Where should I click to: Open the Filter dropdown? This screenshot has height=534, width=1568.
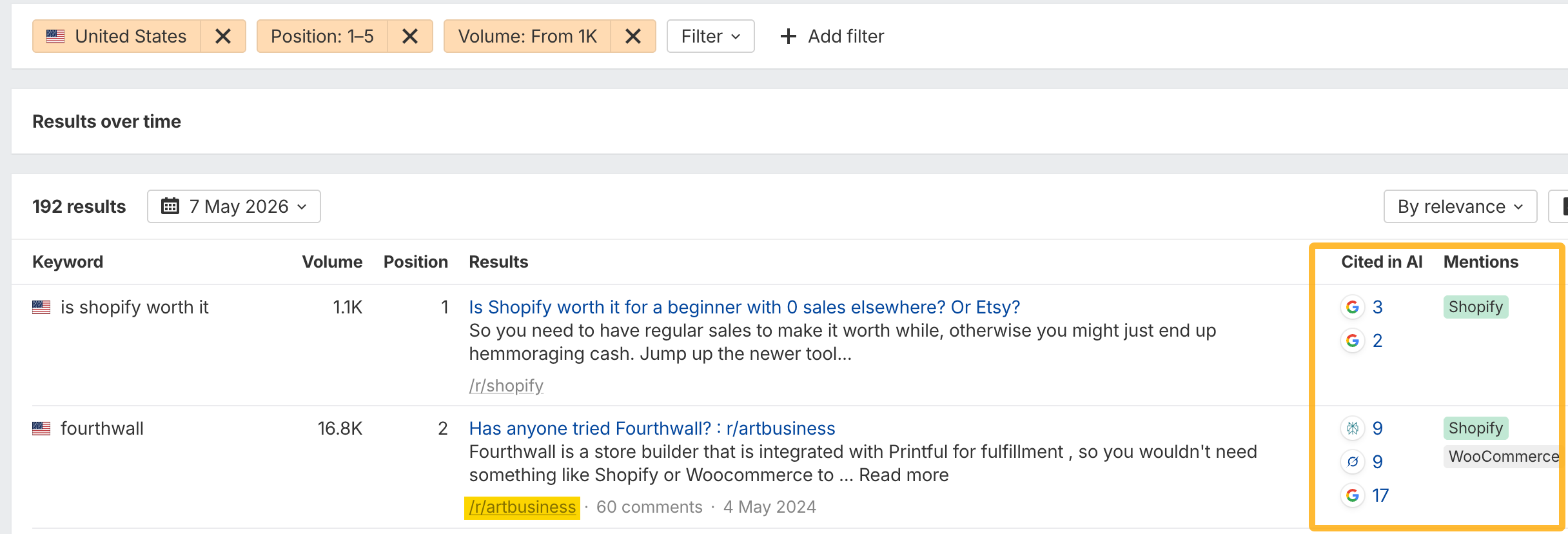tap(710, 36)
